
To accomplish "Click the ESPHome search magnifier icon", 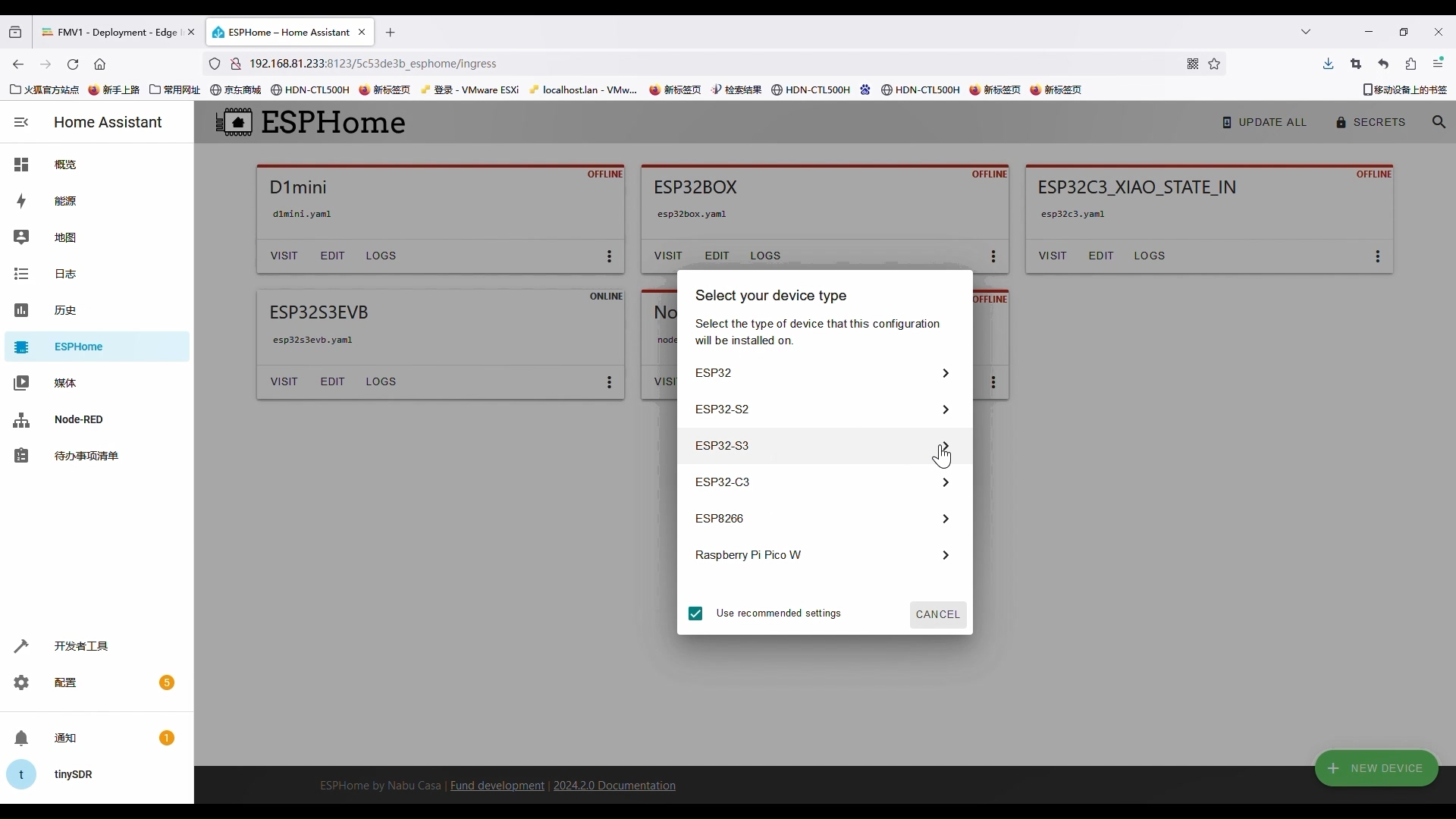I will (1439, 122).
